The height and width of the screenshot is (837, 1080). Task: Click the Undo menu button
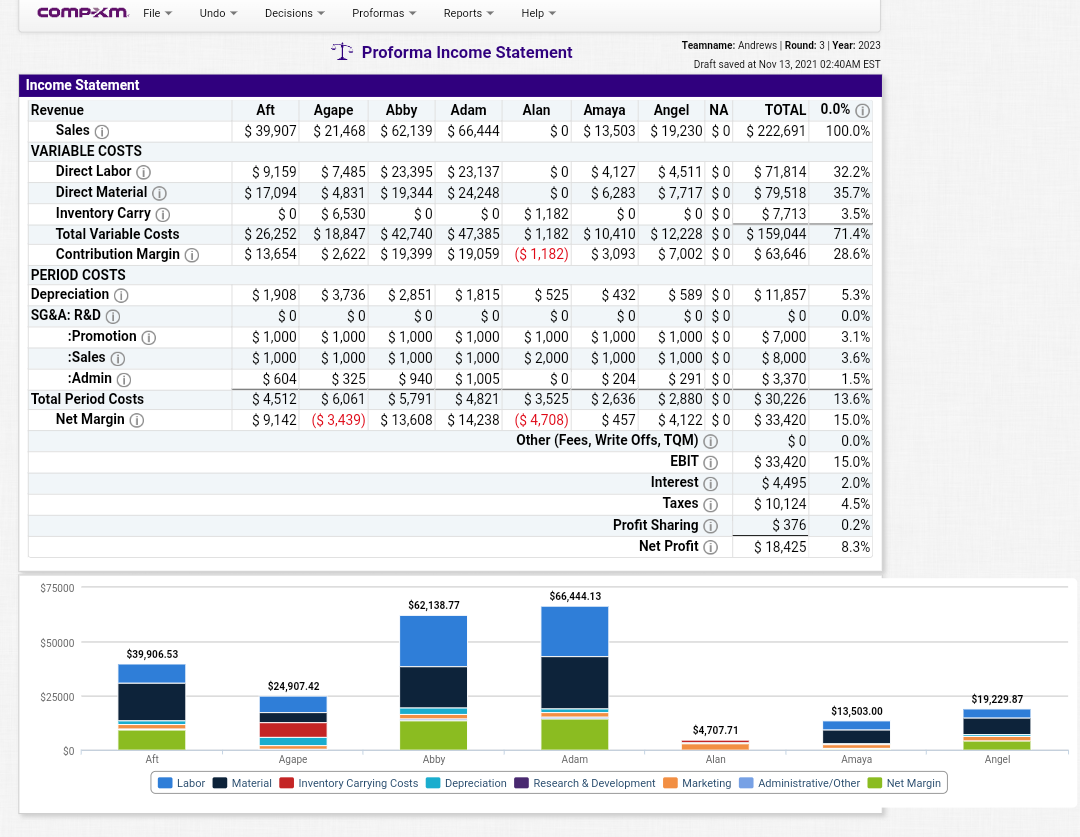pyautogui.click(x=218, y=13)
